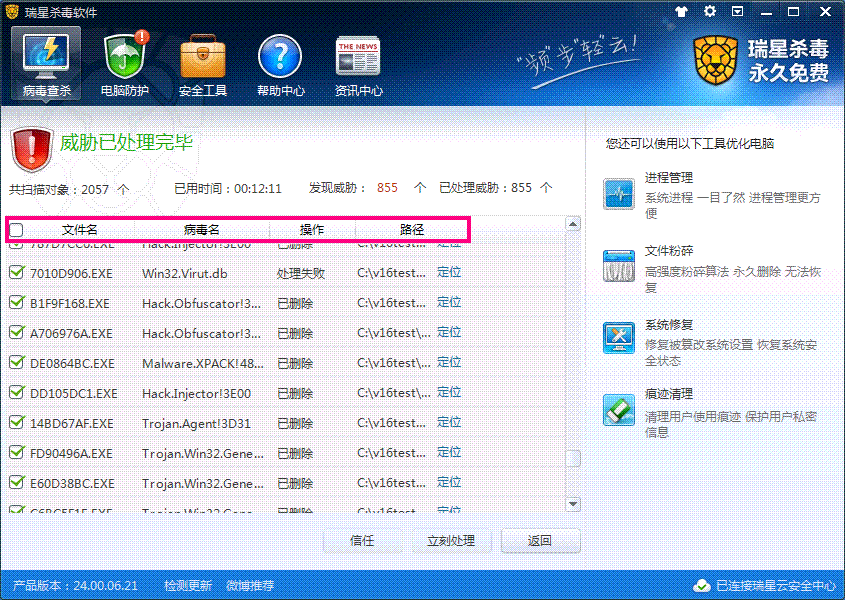The height and width of the screenshot is (600, 845).
Task: Click the threat list scroll-down arrow
Action: click(x=573, y=504)
